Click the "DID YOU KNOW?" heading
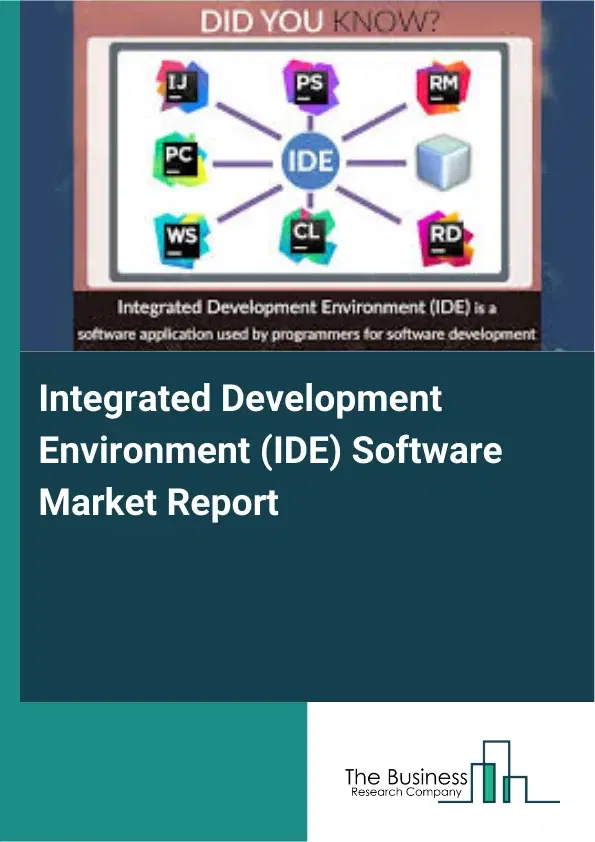Viewport: 595px width, 842px height. click(x=320, y=21)
